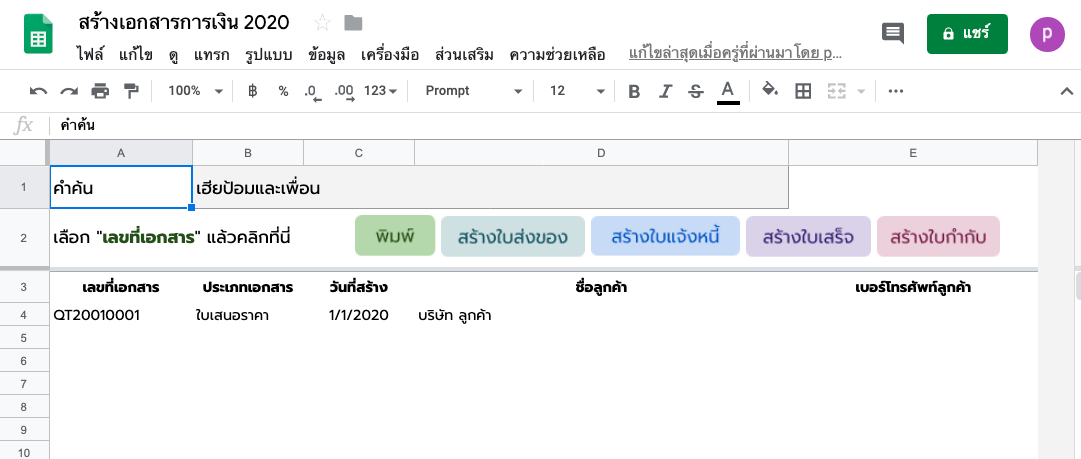This screenshot has width=1081, height=459.
Task: Click the สร้างใบแจ้งหนี้ button
Action: pyautogui.click(x=665, y=236)
